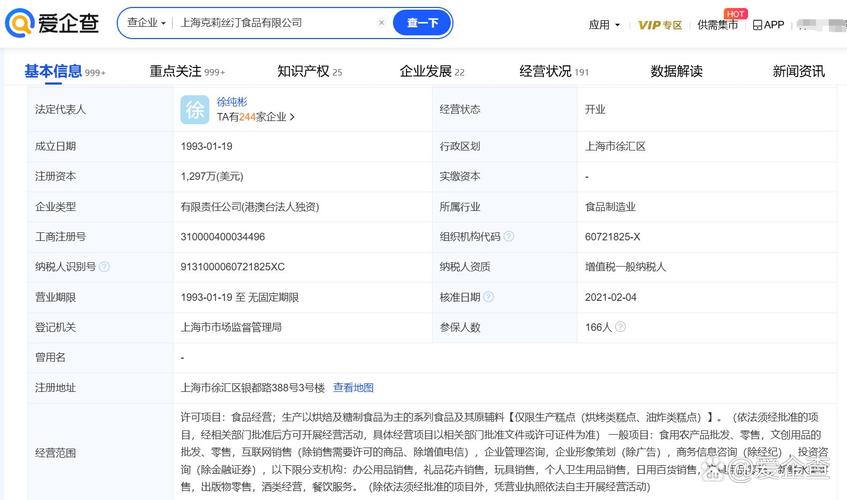This screenshot has height=500, width=847.
Task: Select 行政区划 value 上海市徐汇区
Action: (x=615, y=146)
